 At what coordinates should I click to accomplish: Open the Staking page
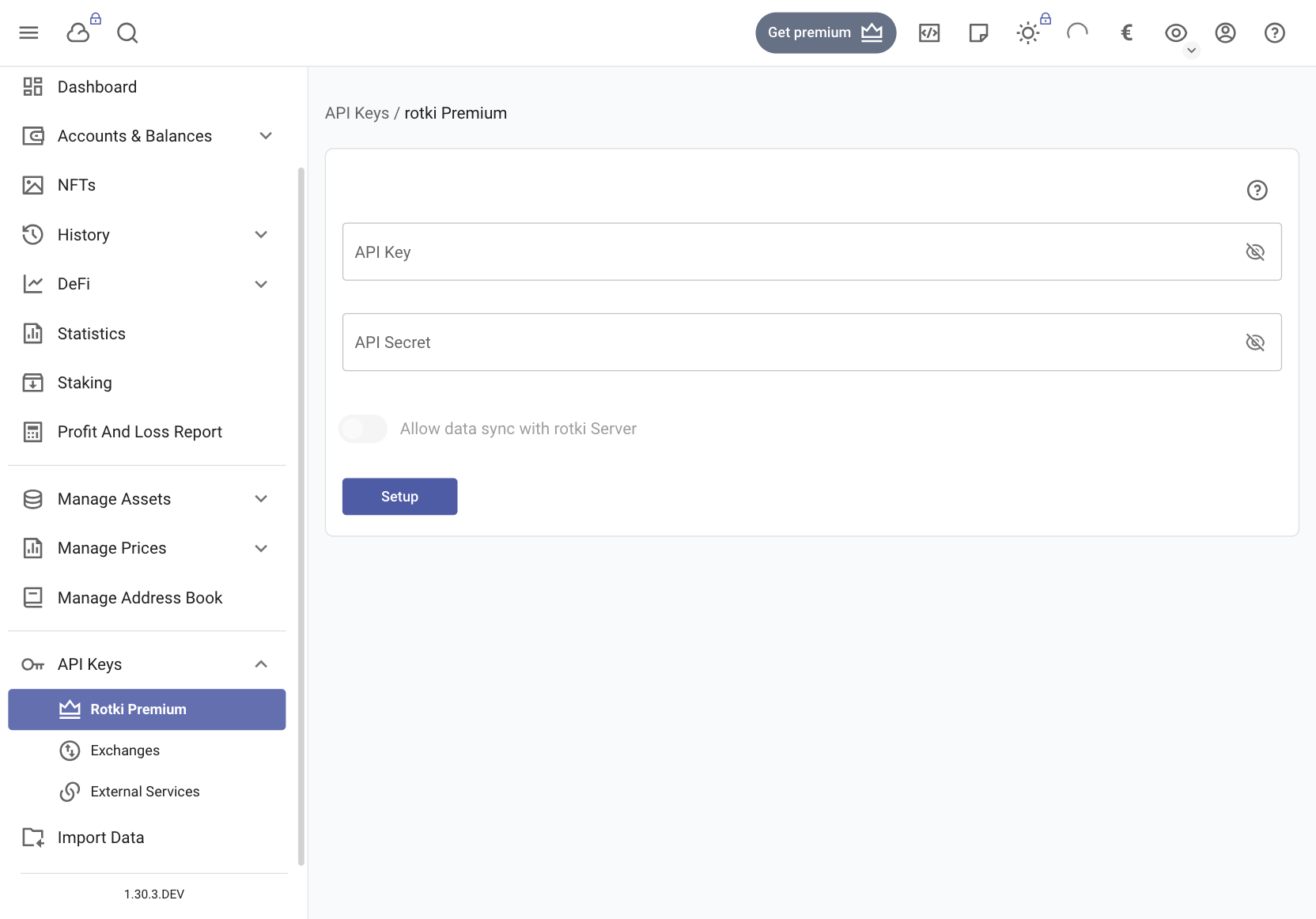(x=147, y=383)
